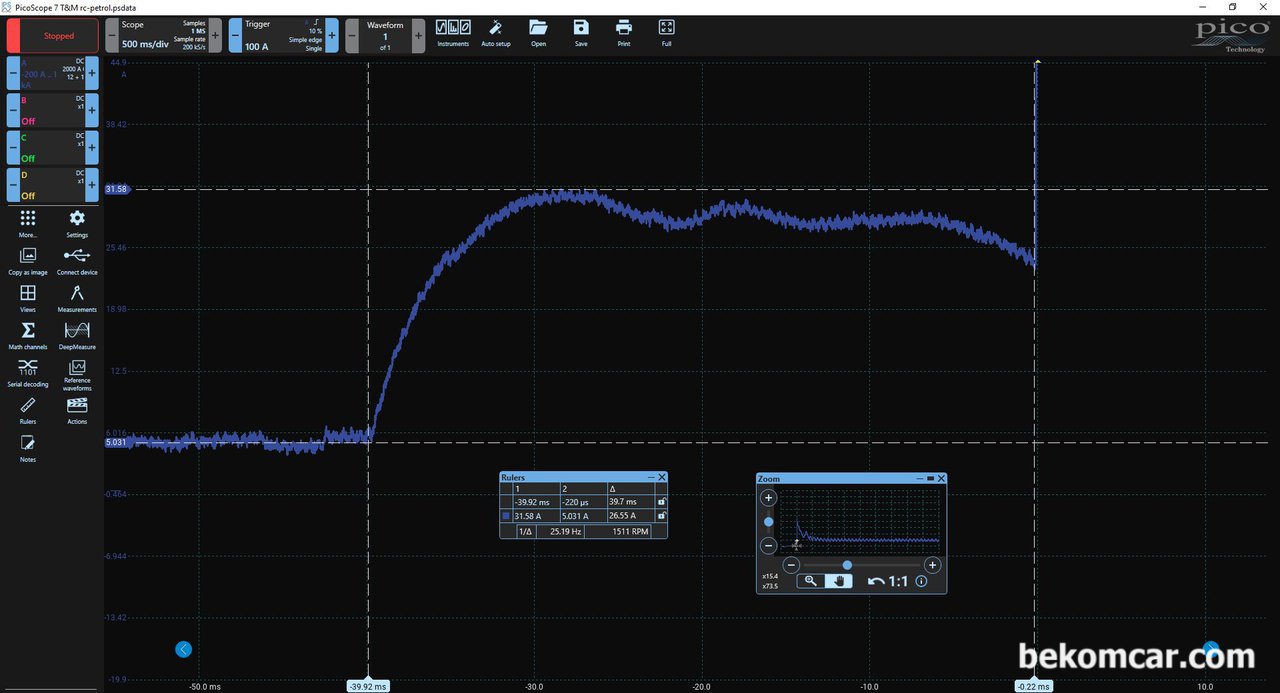Viewport: 1280px width, 693px height.
Task: Switch to Full screen view
Action: 666,33
